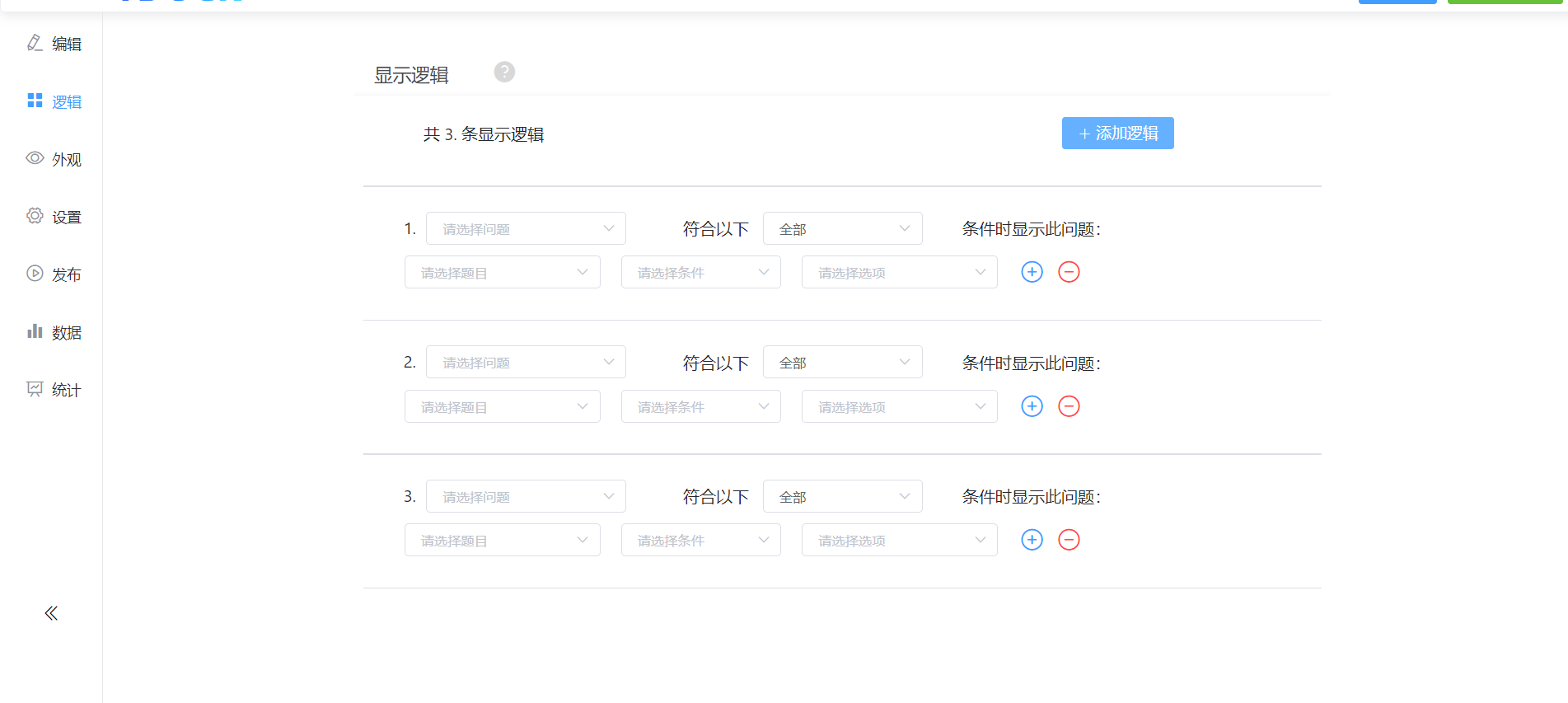Open the 数据 bar chart icon in sidebar
Screen dimensions: 1568x703
click(x=35, y=331)
